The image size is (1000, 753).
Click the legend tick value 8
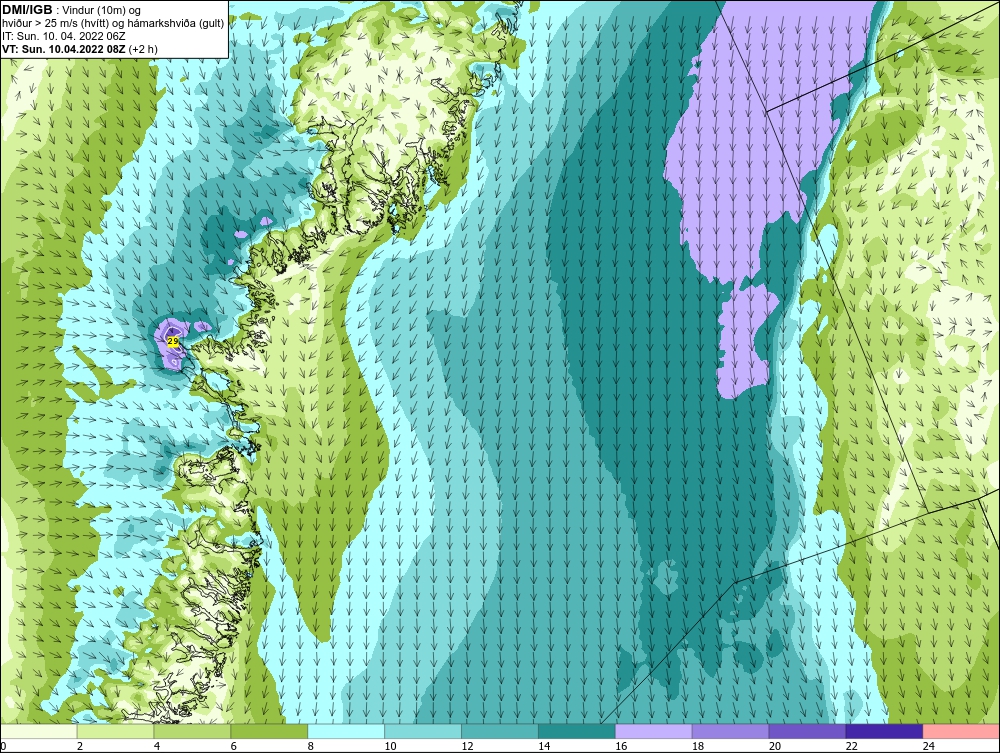[x=311, y=746]
